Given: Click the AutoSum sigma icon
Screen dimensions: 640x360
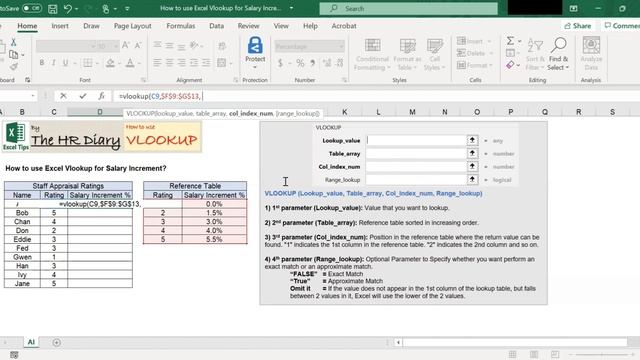Looking at the screenshot, I should pos(511,41).
